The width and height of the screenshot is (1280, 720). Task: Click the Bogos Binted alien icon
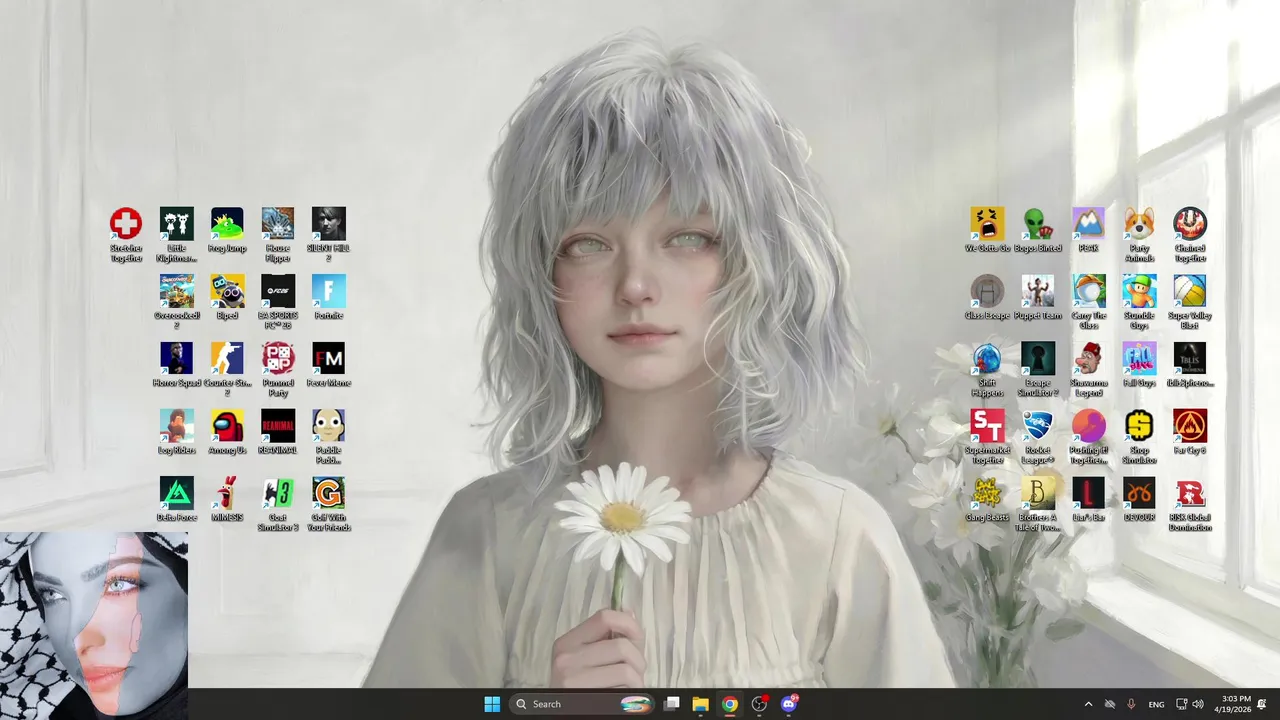pyautogui.click(x=1038, y=224)
